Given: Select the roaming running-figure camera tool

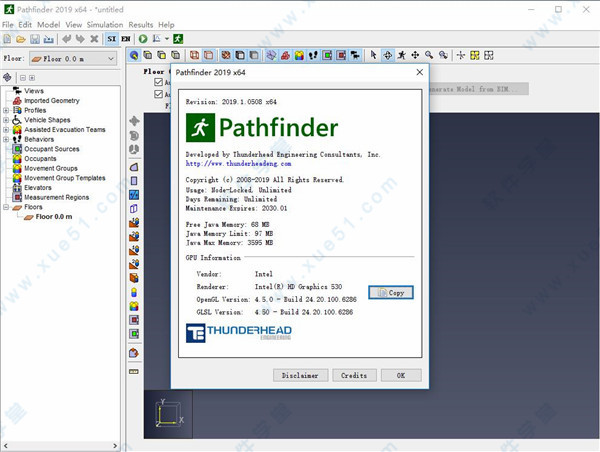Looking at the screenshot, I should 401,55.
